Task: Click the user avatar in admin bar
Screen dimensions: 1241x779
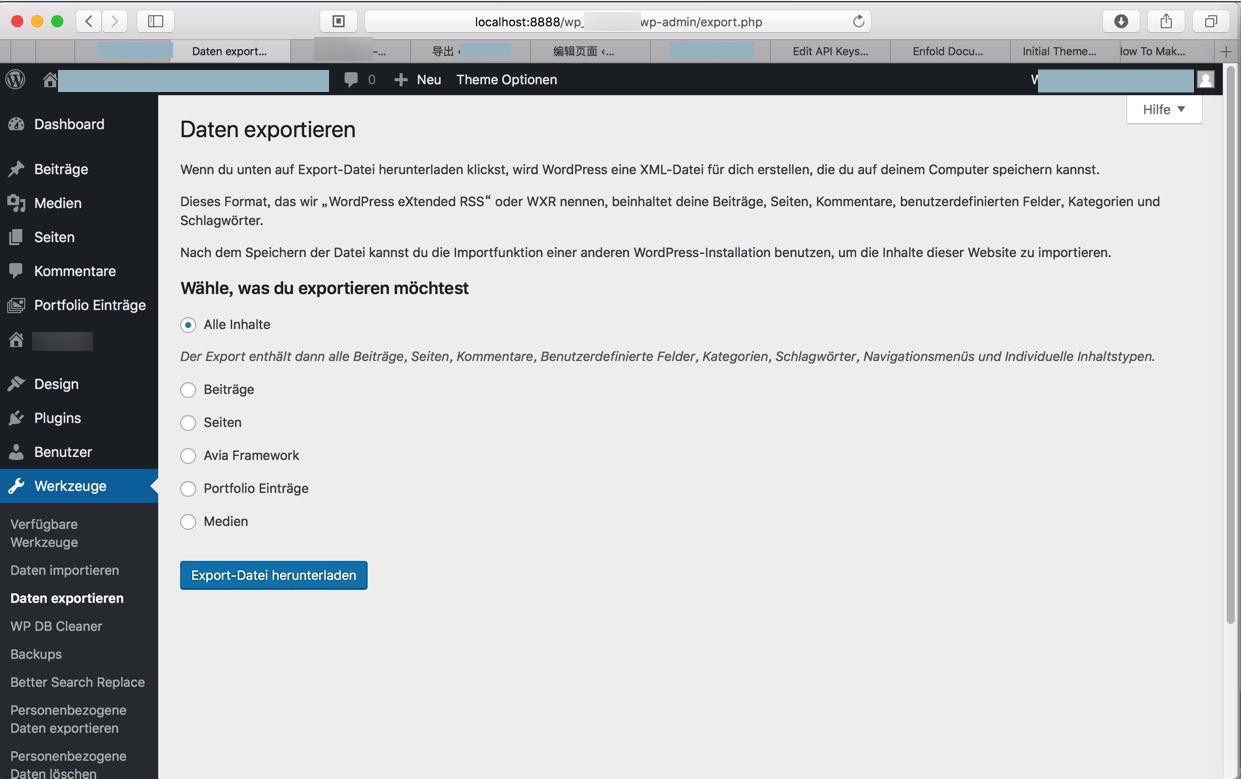Action: (x=1206, y=80)
